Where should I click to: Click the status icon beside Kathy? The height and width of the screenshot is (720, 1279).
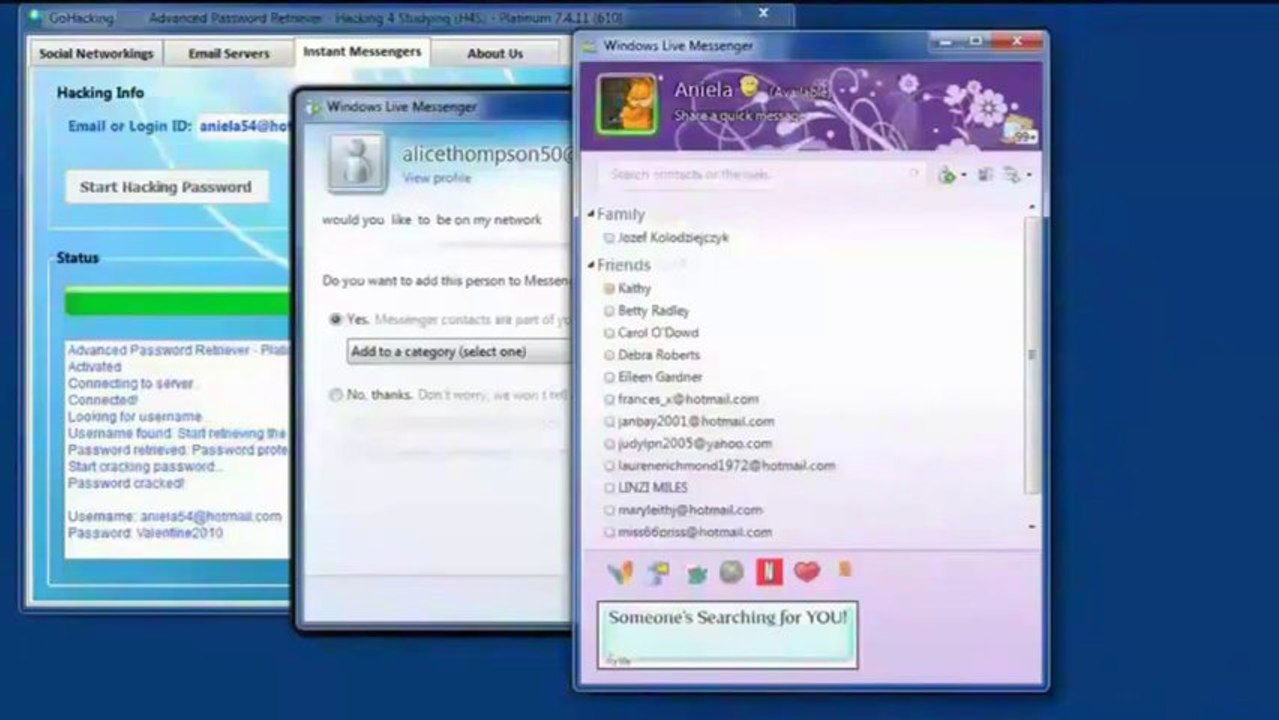(609, 288)
